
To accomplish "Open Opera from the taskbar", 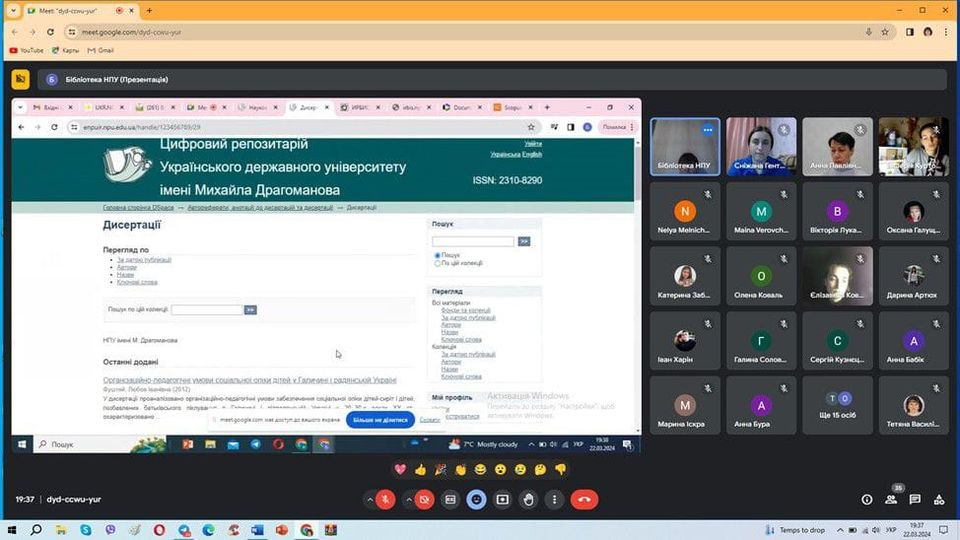I will (159, 530).
